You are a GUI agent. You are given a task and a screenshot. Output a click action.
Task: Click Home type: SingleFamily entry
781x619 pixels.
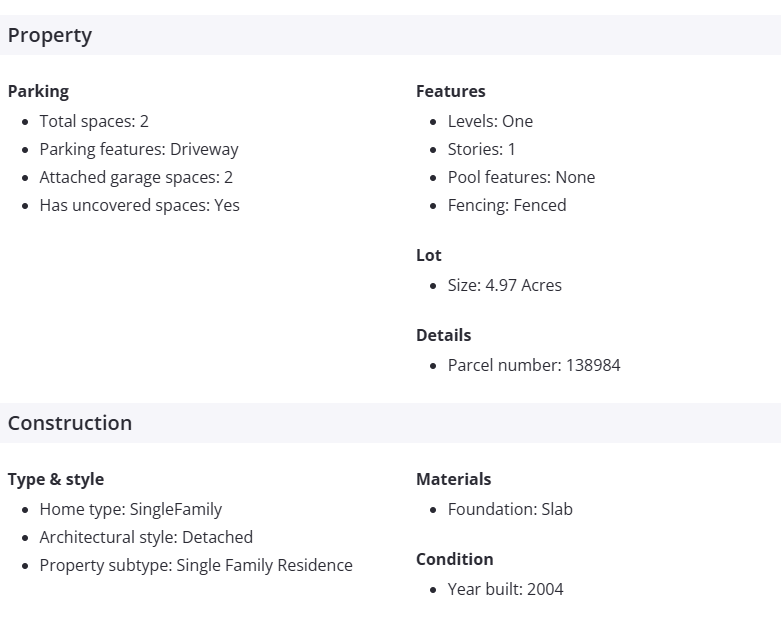[131, 509]
